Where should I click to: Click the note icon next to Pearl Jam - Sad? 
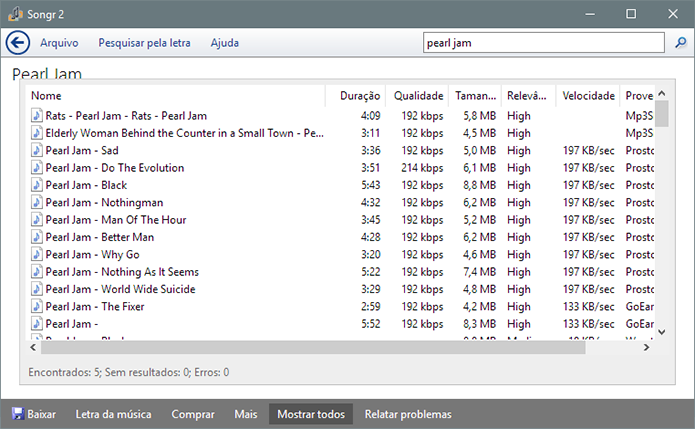[37, 150]
